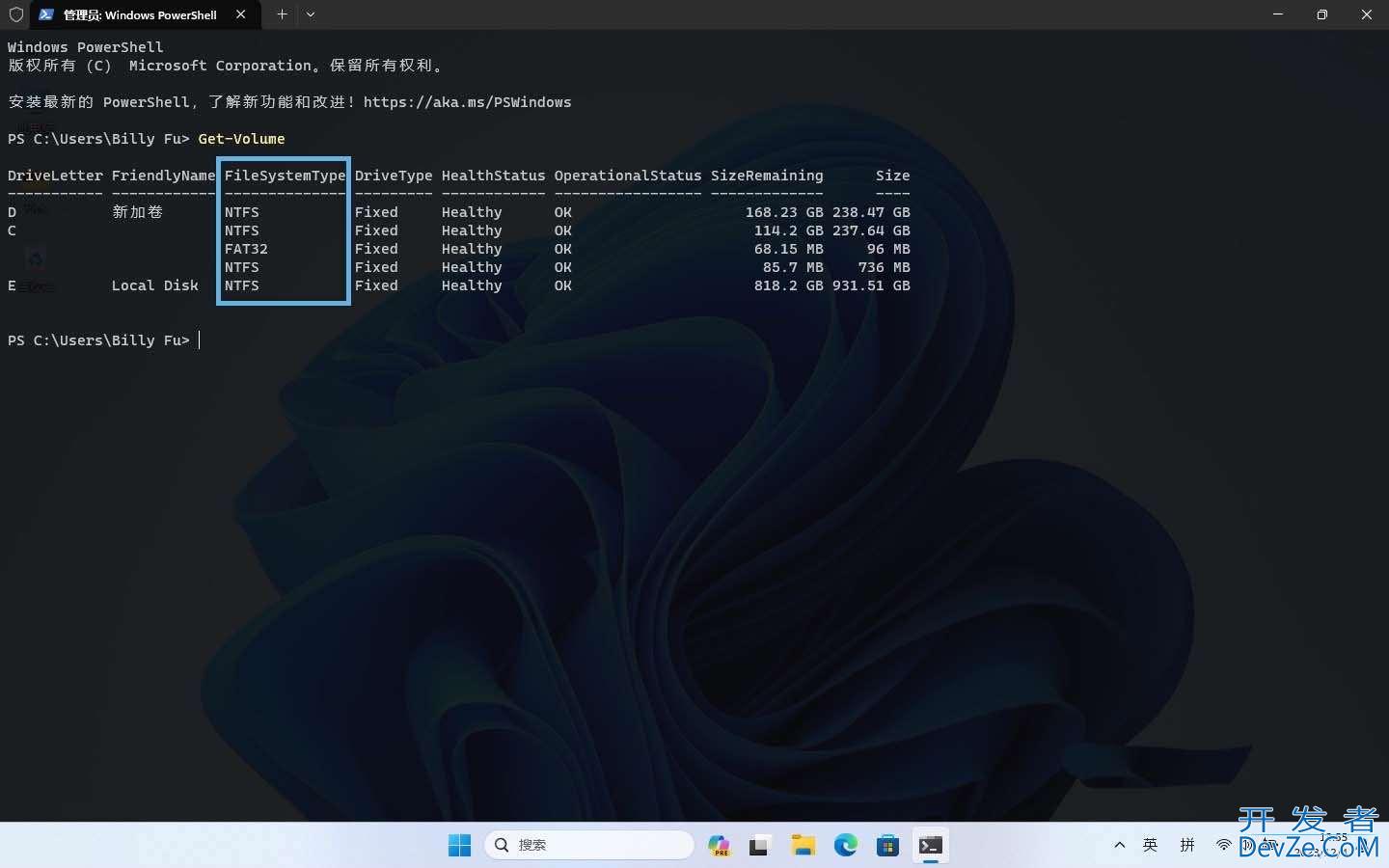
Task: Click the OperationalStatus column header
Action: pos(628,176)
